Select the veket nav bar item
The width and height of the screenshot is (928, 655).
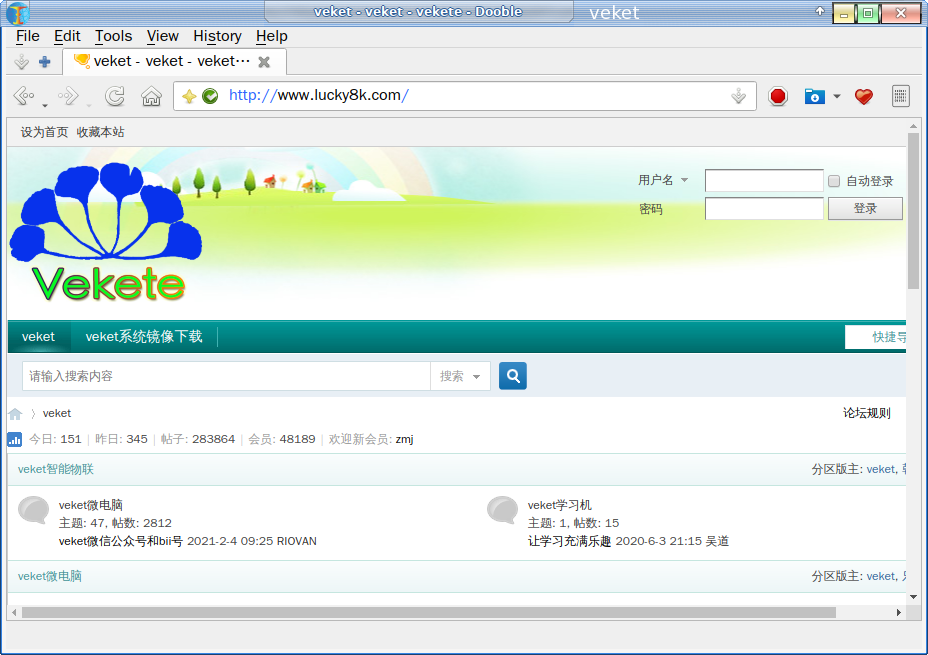tap(38, 337)
